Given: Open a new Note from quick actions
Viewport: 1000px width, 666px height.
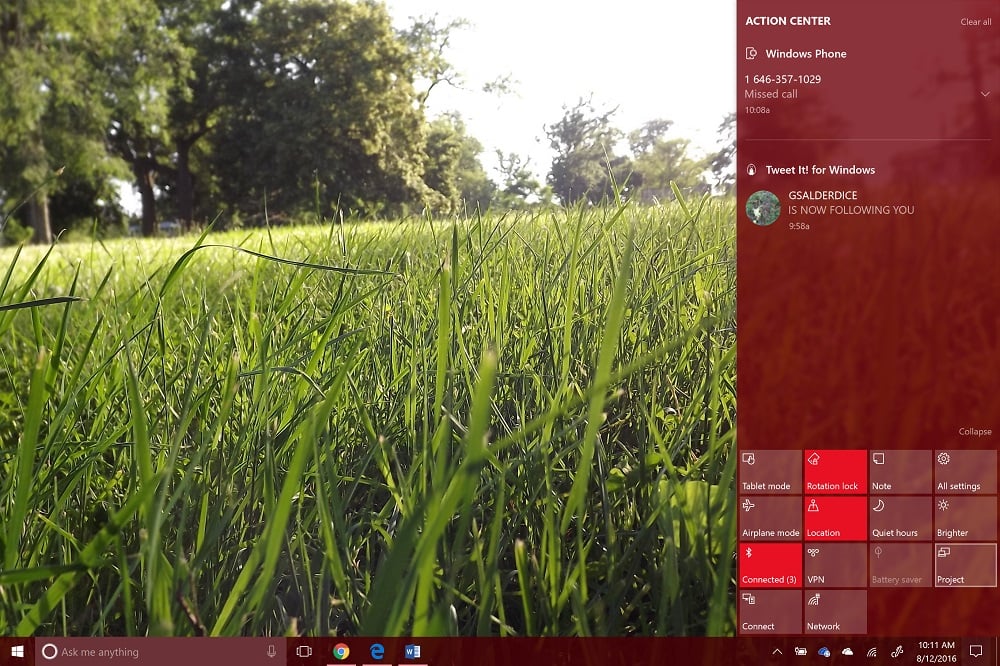Looking at the screenshot, I should tap(899, 470).
